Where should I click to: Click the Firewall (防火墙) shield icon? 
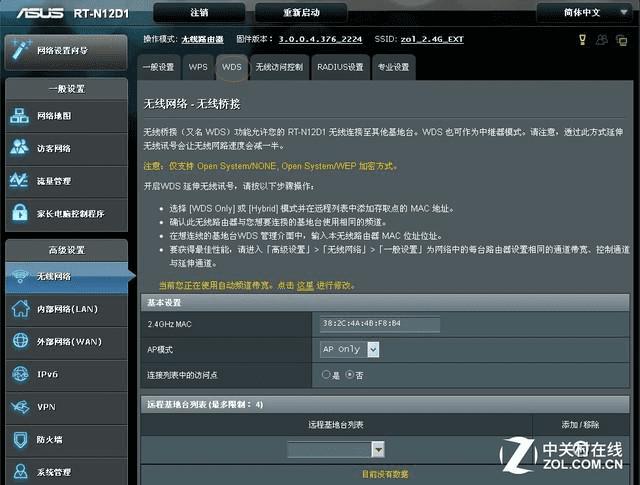point(20,440)
